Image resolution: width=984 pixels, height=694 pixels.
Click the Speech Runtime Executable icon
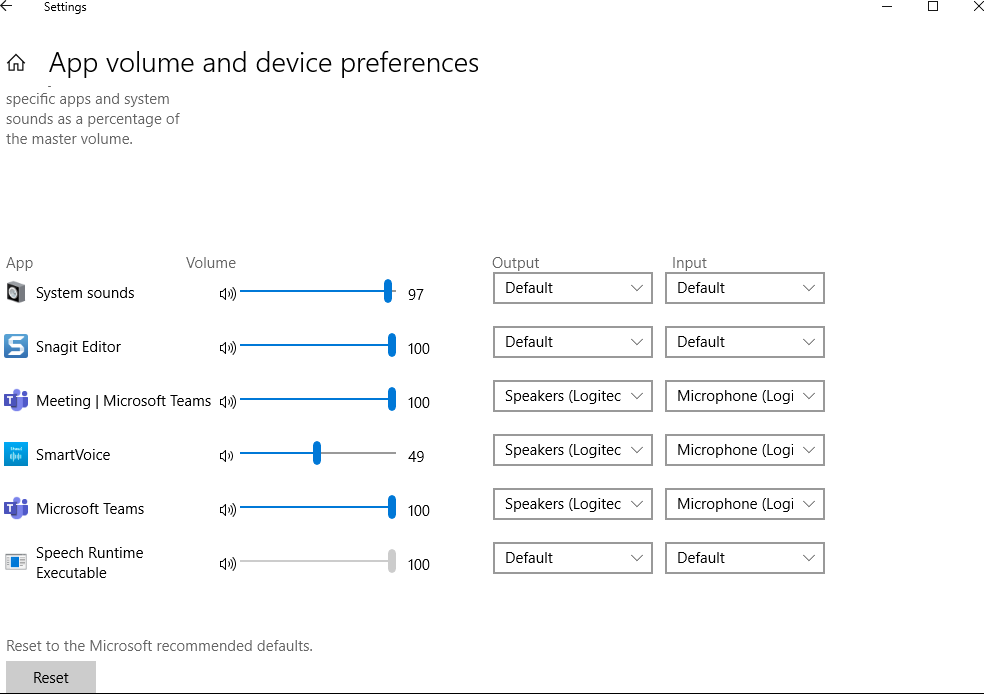(15, 562)
